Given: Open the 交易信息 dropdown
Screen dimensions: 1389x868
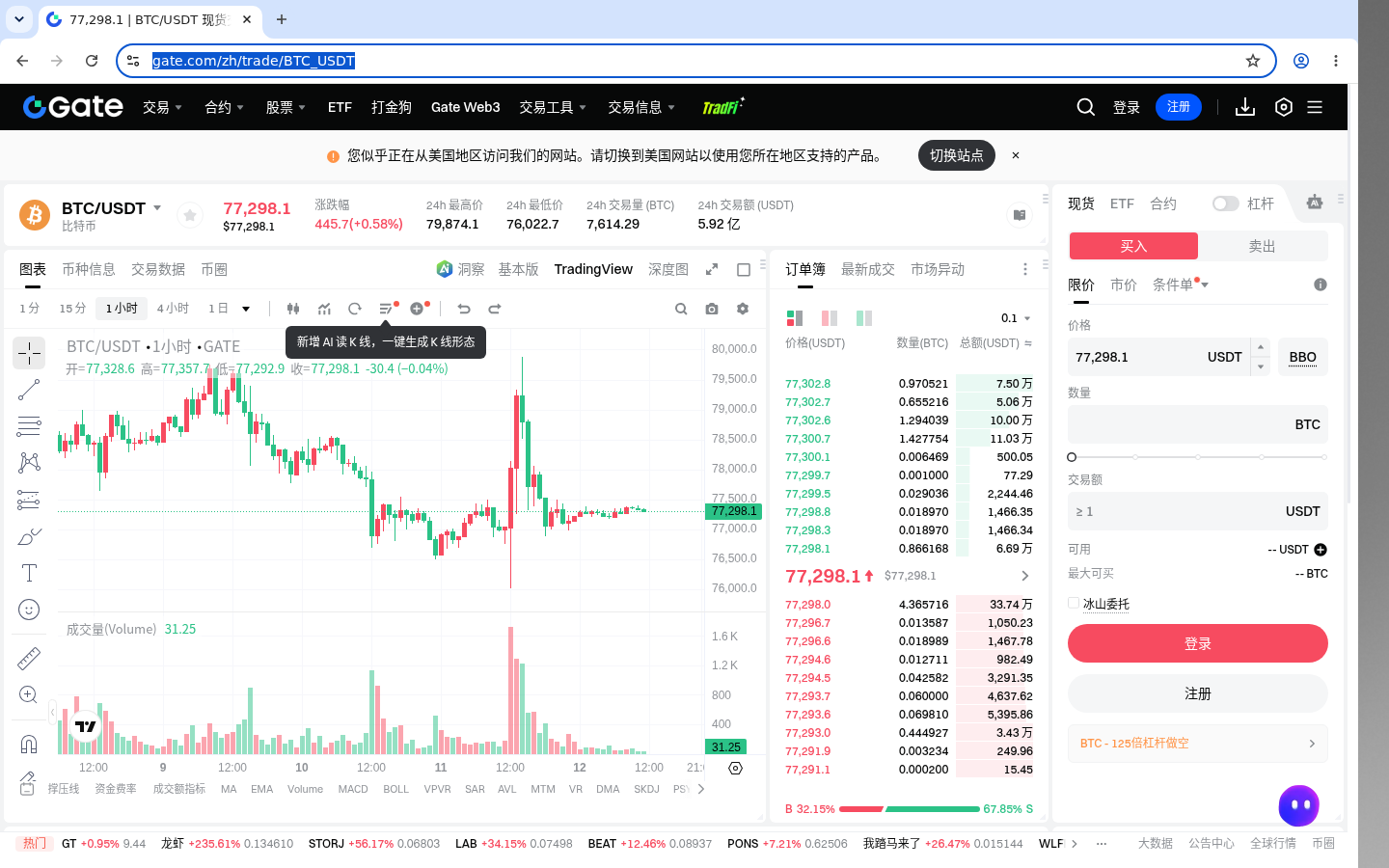Looking at the screenshot, I should (641, 107).
